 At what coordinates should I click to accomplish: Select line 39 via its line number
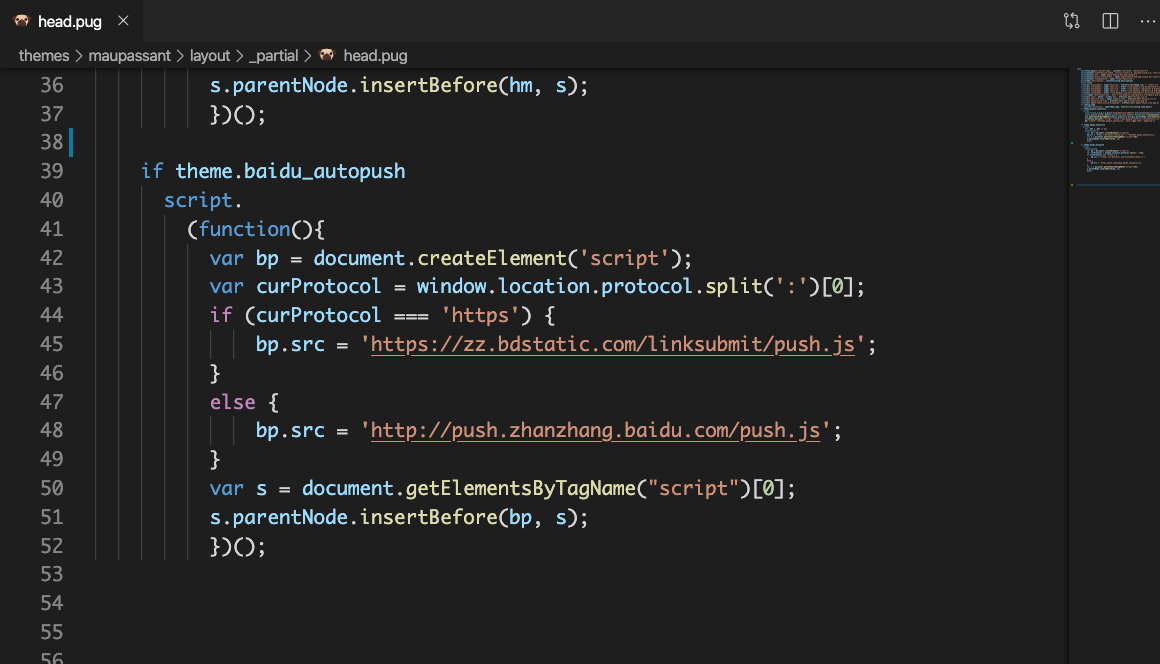[x=51, y=171]
